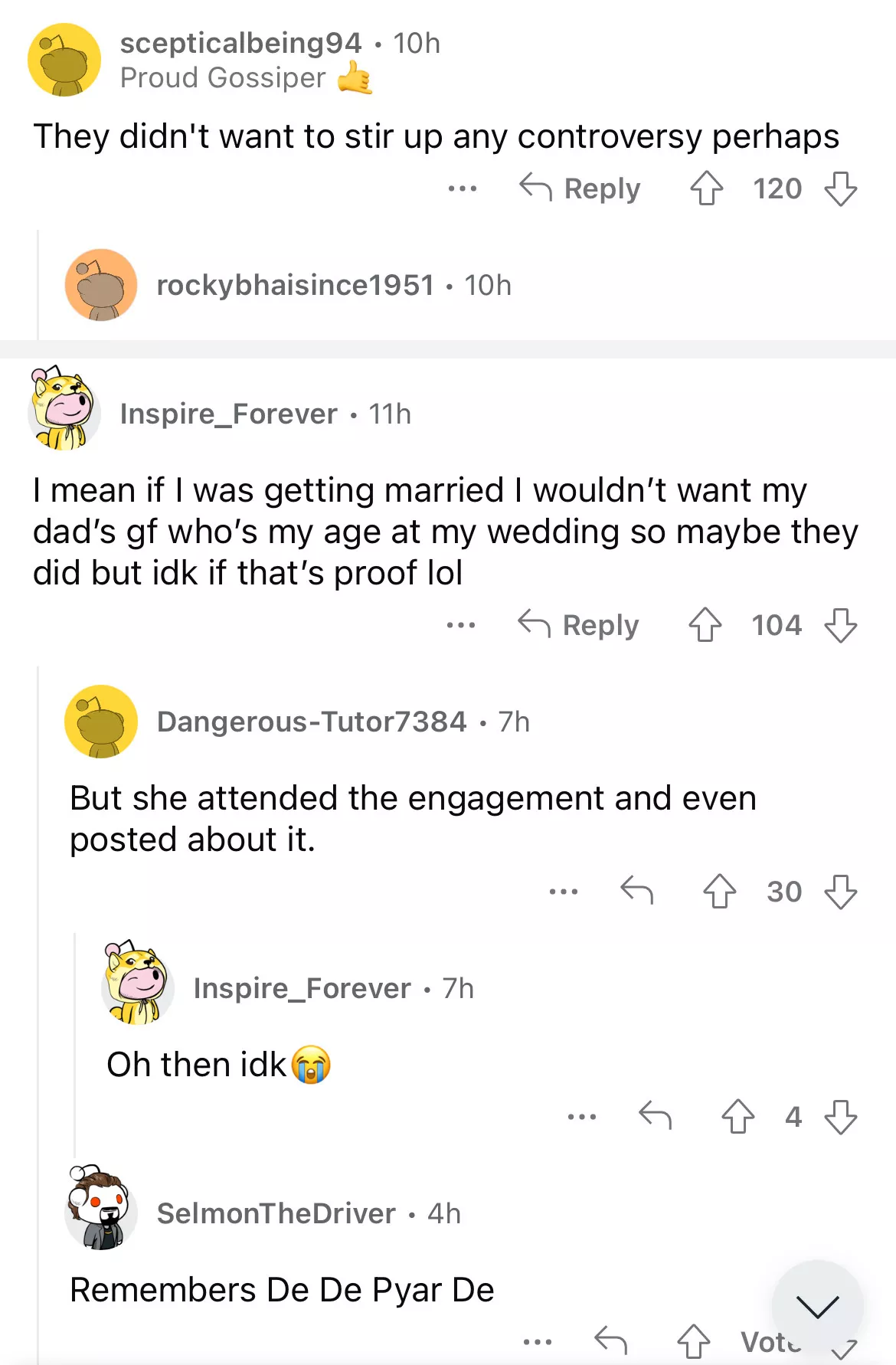Downvote Inspire_Forever's comment with 104 votes
896x1365 pixels.
tap(840, 625)
